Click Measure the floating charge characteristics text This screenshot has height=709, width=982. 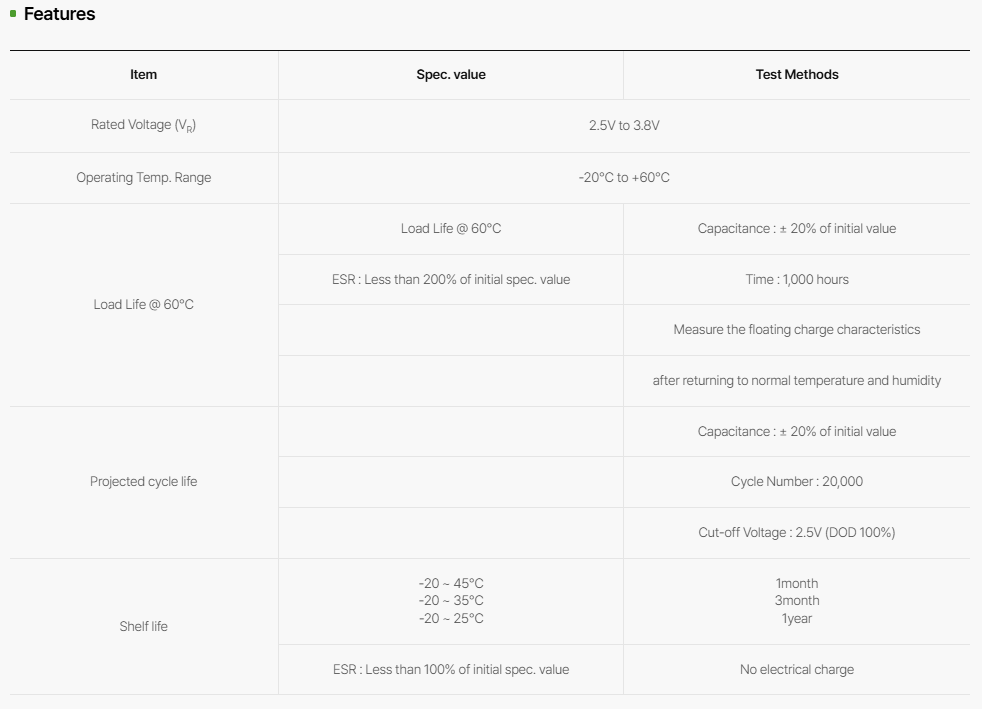[797, 329]
